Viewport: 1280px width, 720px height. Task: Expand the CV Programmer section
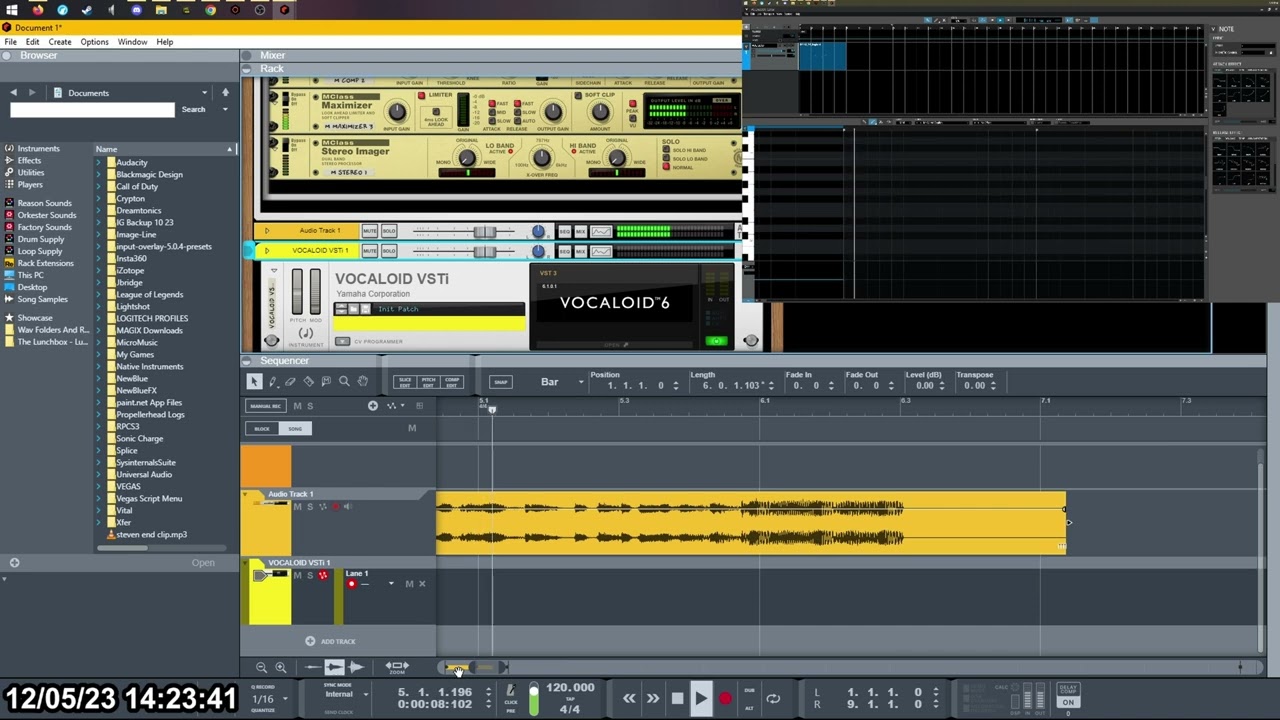click(x=342, y=342)
